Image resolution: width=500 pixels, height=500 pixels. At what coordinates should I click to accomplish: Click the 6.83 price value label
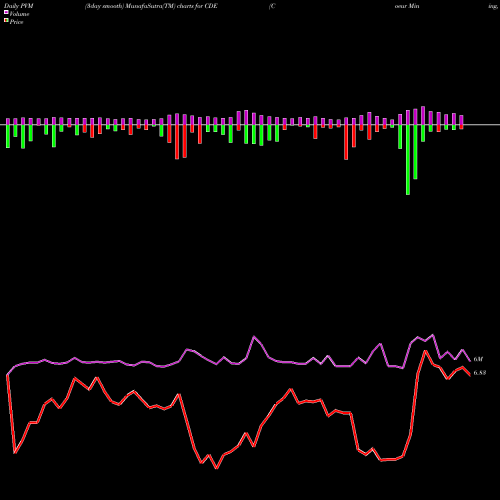click(x=480, y=373)
